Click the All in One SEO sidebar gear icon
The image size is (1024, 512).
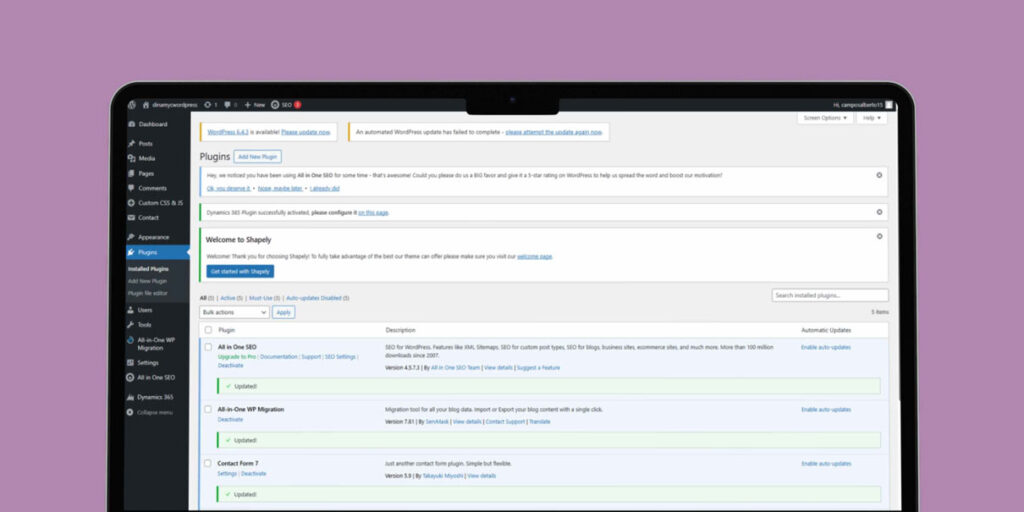(131, 377)
